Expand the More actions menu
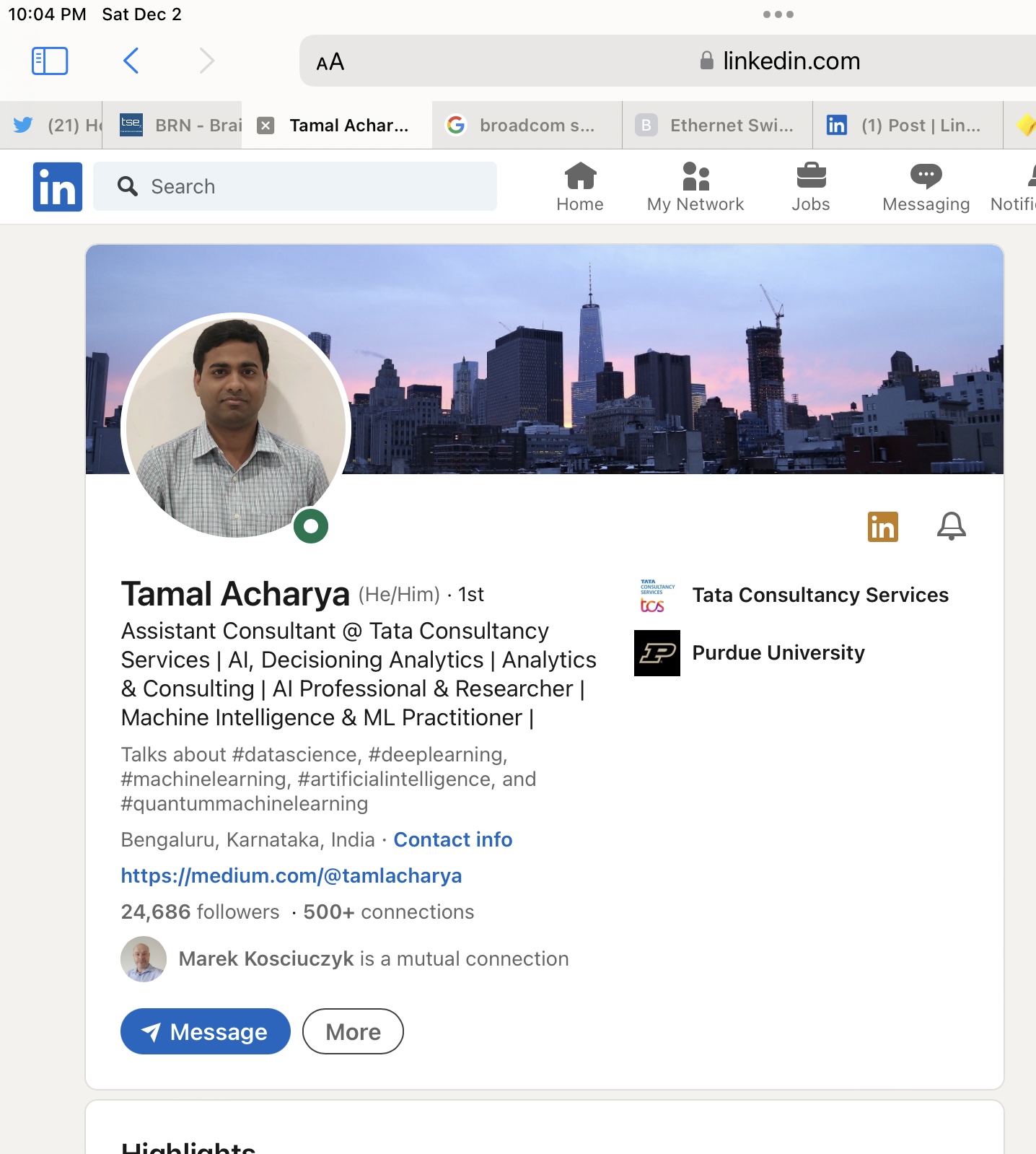This screenshot has width=1036, height=1154. pos(353,1031)
